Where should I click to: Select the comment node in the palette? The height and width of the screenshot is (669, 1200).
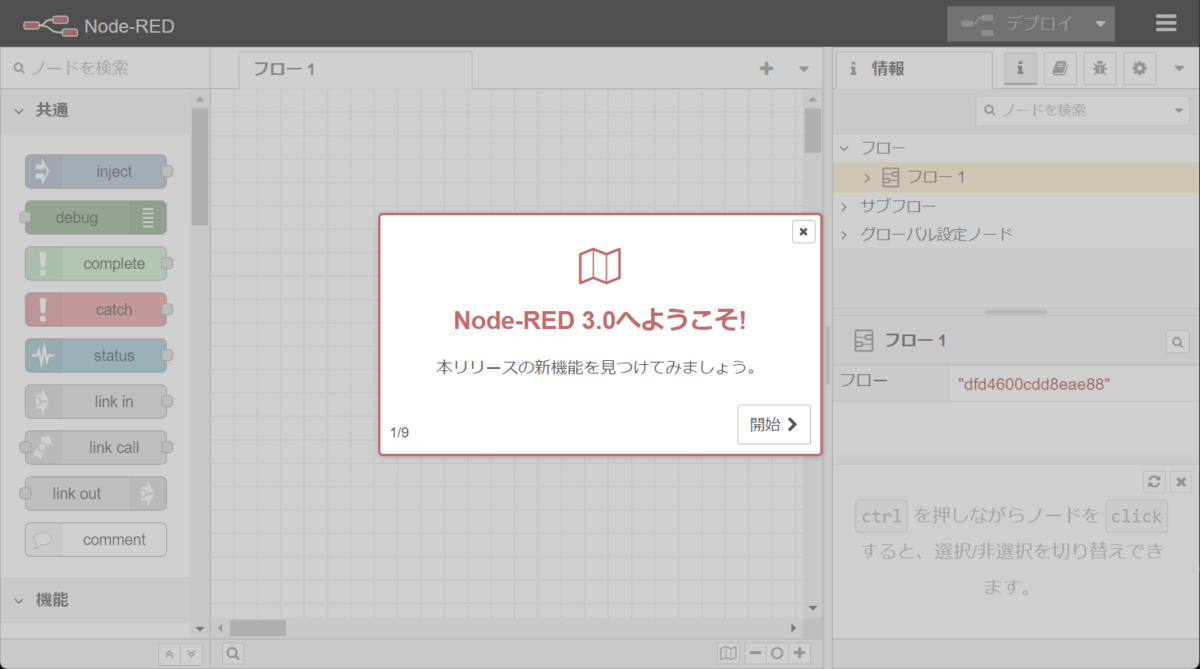[x=95, y=539]
